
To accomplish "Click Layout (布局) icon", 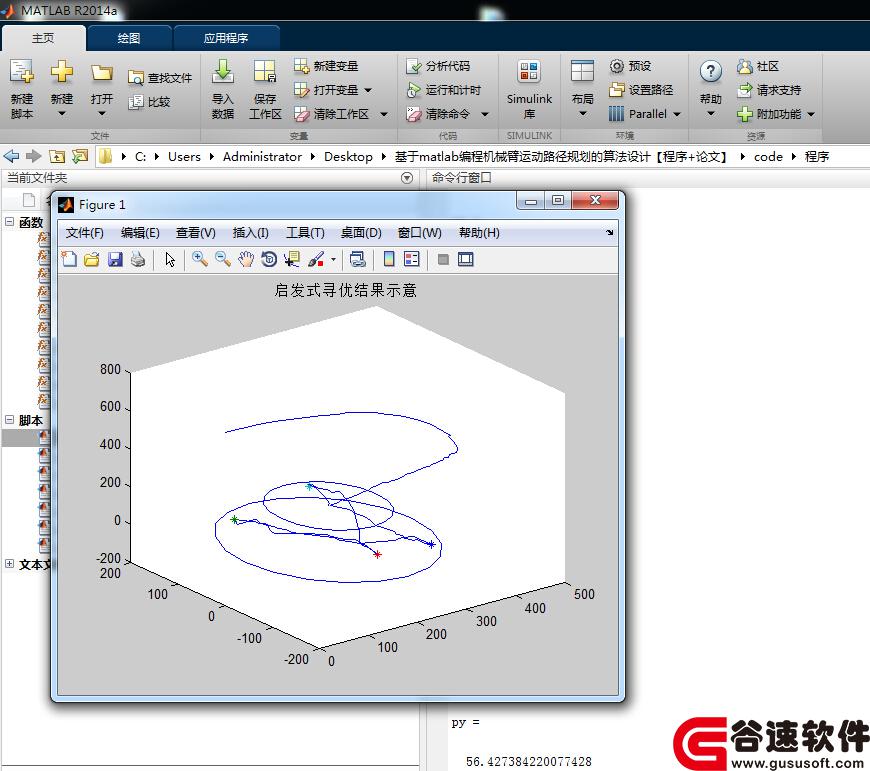I will pyautogui.click(x=583, y=72).
